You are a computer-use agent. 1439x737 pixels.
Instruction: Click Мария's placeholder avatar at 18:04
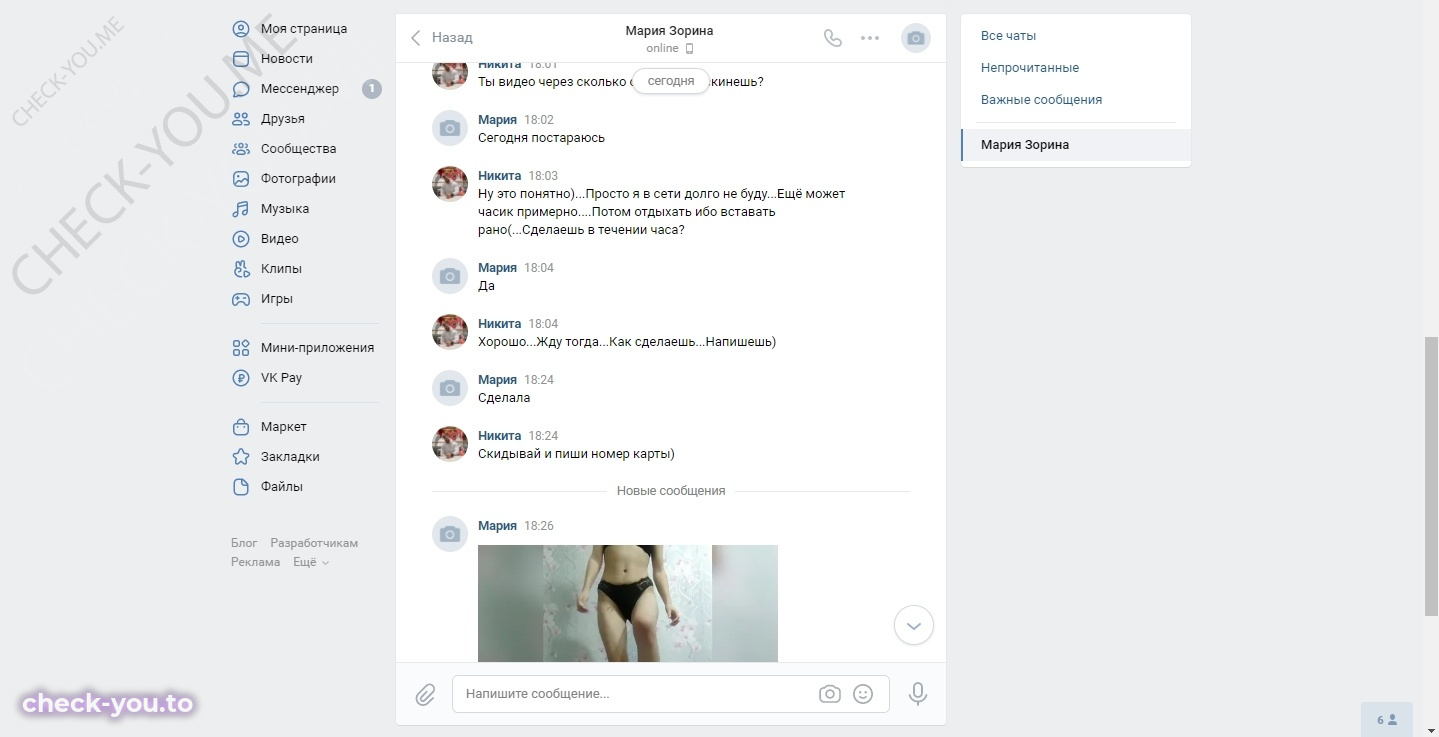(x=450, y=276)
